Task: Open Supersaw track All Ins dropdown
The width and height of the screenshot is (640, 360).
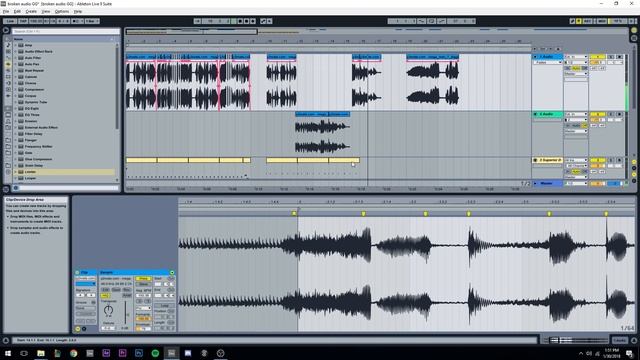Action: tap(576, 160)
